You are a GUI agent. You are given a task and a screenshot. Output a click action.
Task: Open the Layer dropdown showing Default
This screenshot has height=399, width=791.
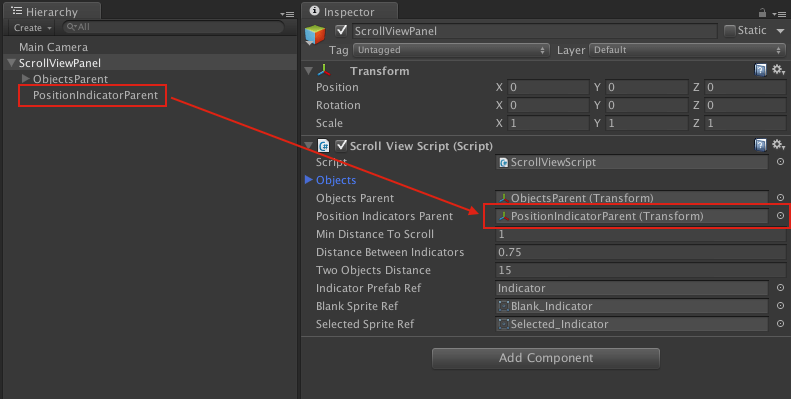[687, 50]
